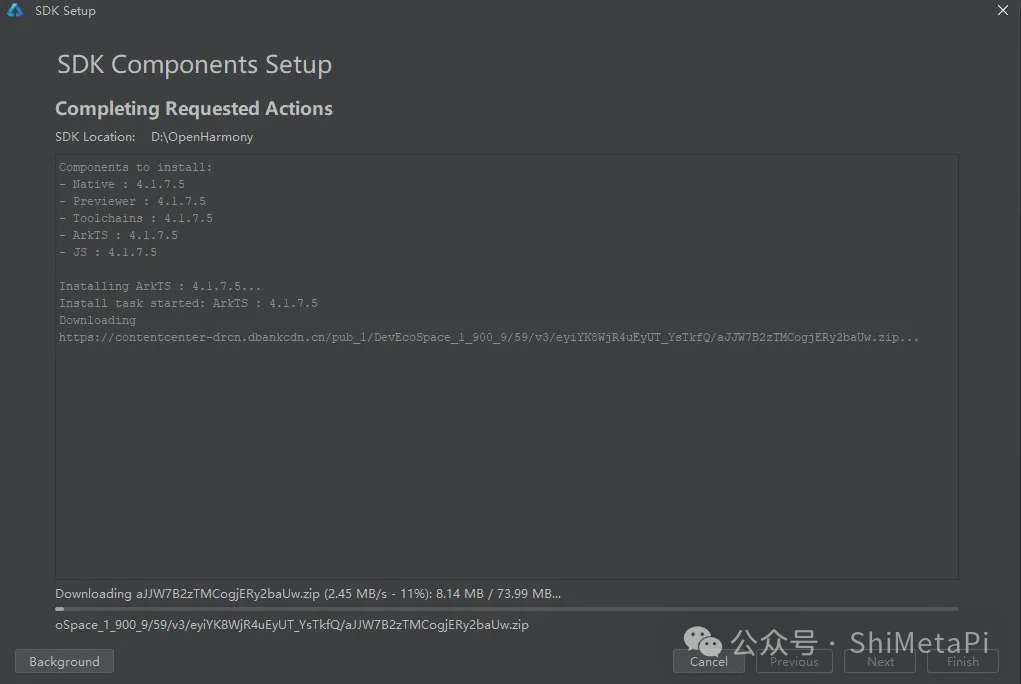Click the download progress bar
1021x684 pixels.
point(506,608)
